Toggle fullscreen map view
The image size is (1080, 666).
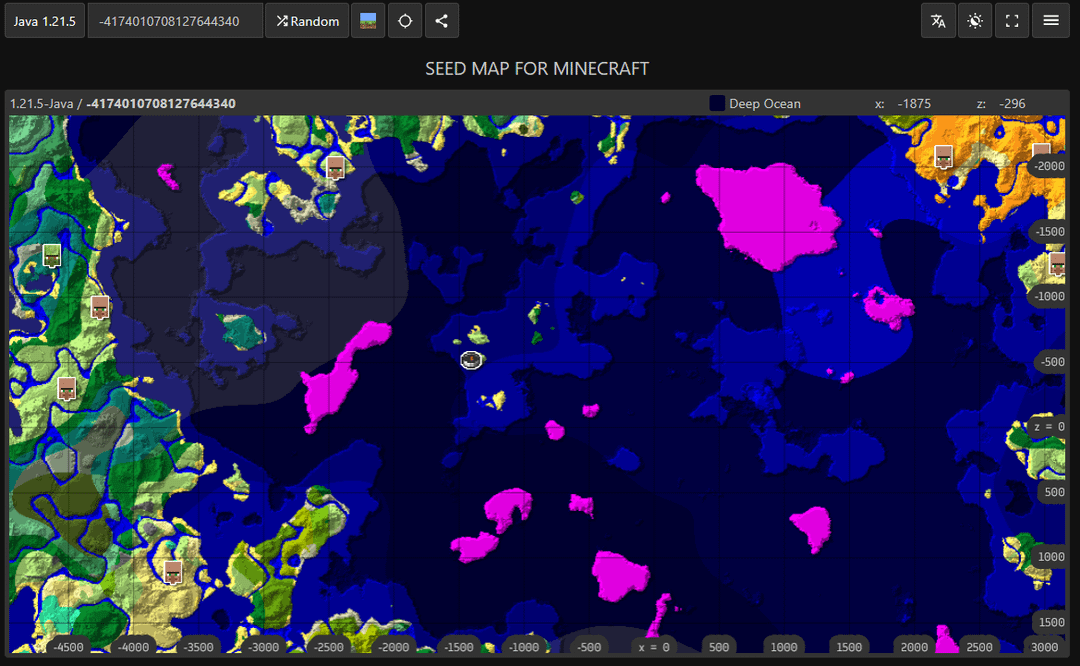coord(1012,21)
